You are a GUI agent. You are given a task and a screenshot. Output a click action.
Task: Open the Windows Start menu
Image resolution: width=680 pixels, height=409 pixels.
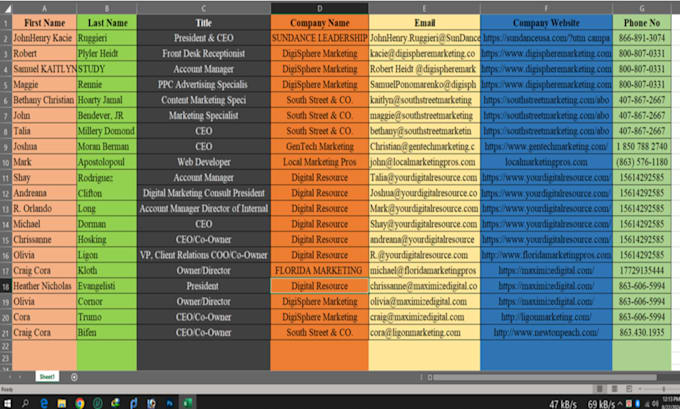tap(7, 403)
